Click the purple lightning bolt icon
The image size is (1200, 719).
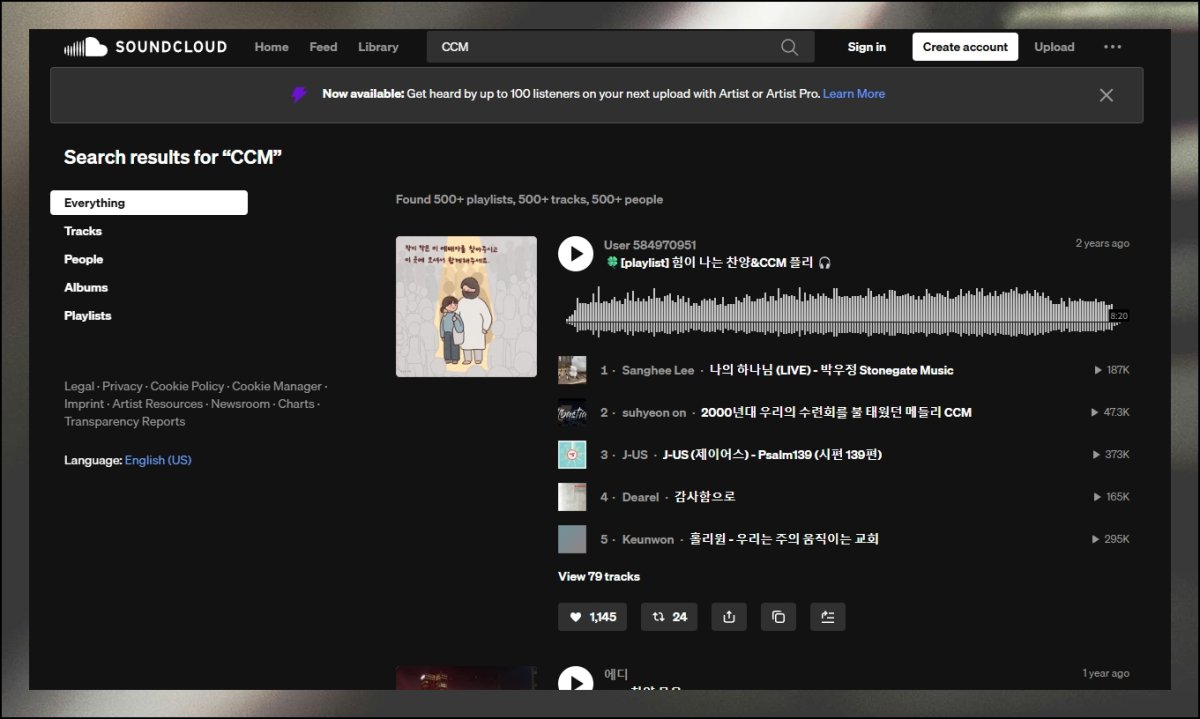[x=299, y=94]
